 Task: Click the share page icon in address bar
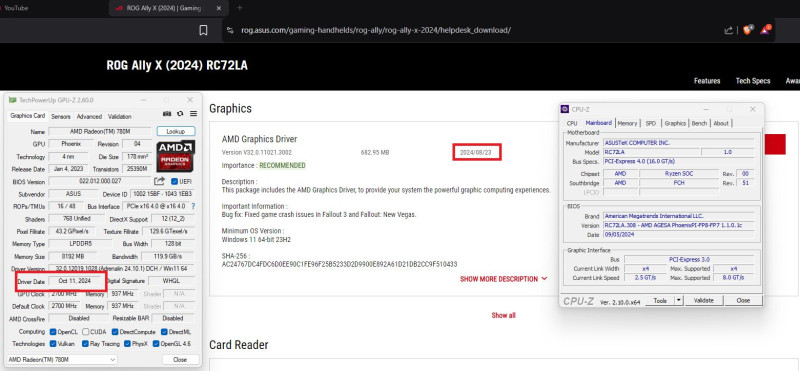pyautogui.click(x=729, y=31)
